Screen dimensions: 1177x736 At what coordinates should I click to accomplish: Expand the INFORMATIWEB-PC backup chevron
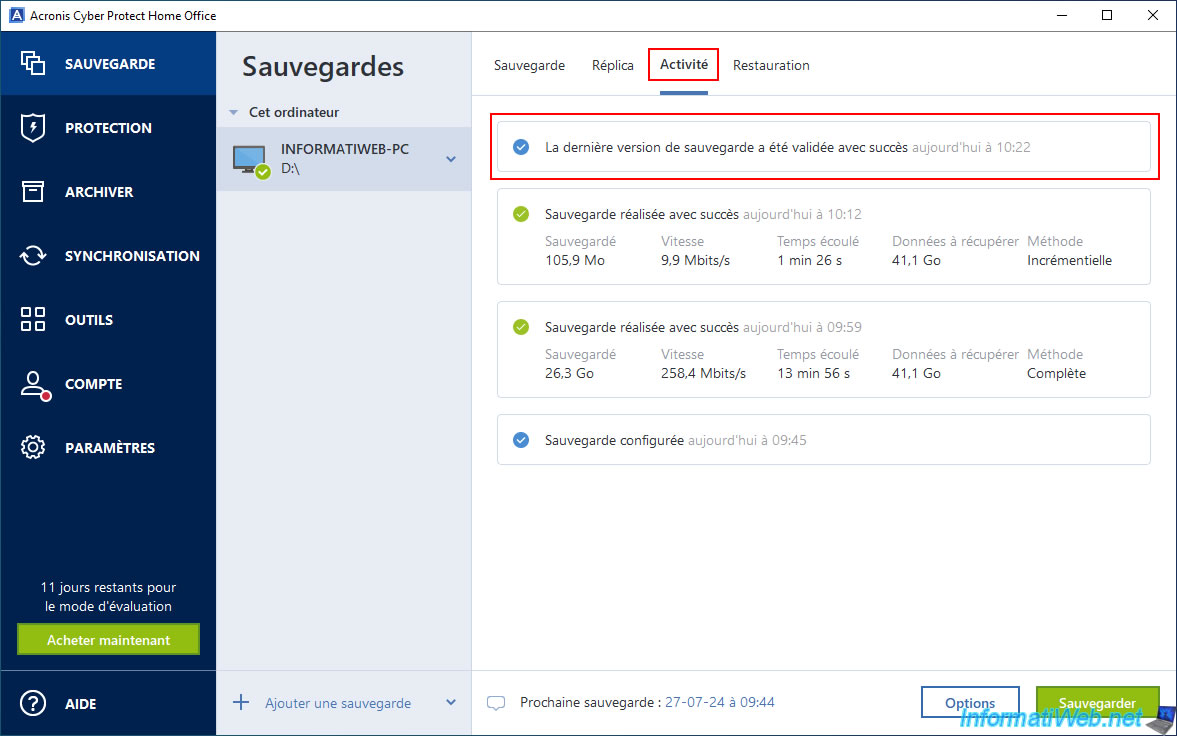click(451, 159)
